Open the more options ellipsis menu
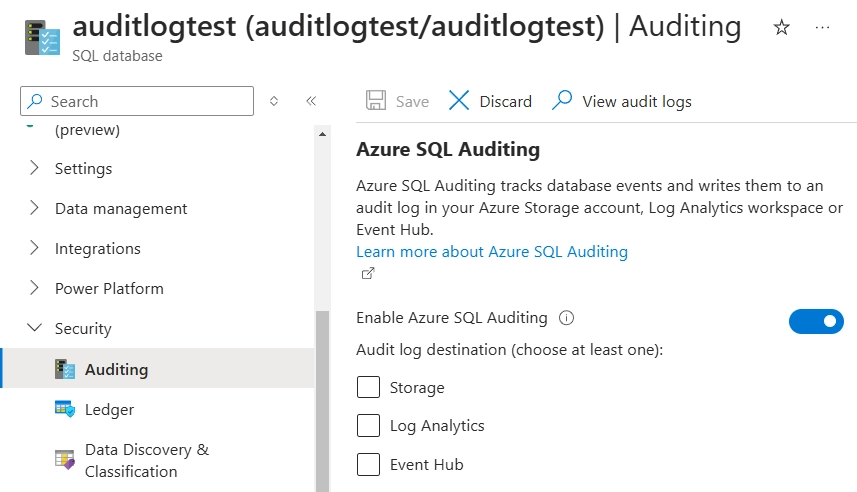This screenshot has width=857, height=492. tap(823, 28)
